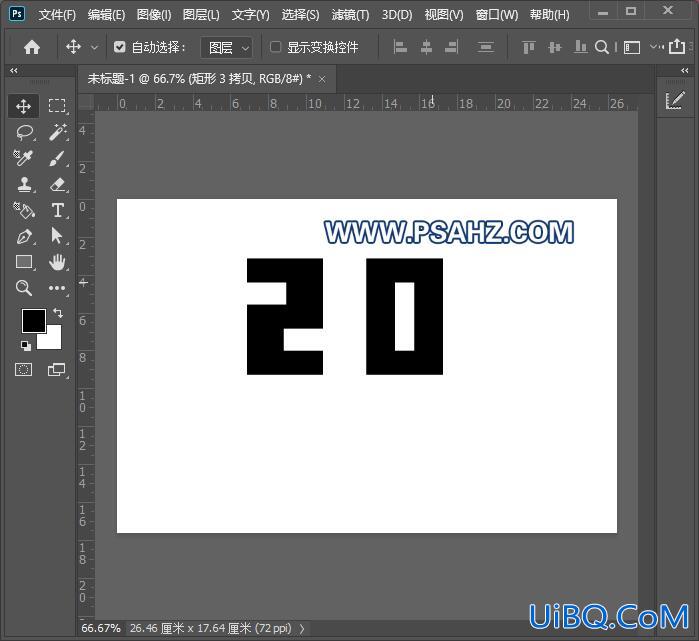Open the 滤镜(T) menu
699x641 pixels.
tap(350, 15)
